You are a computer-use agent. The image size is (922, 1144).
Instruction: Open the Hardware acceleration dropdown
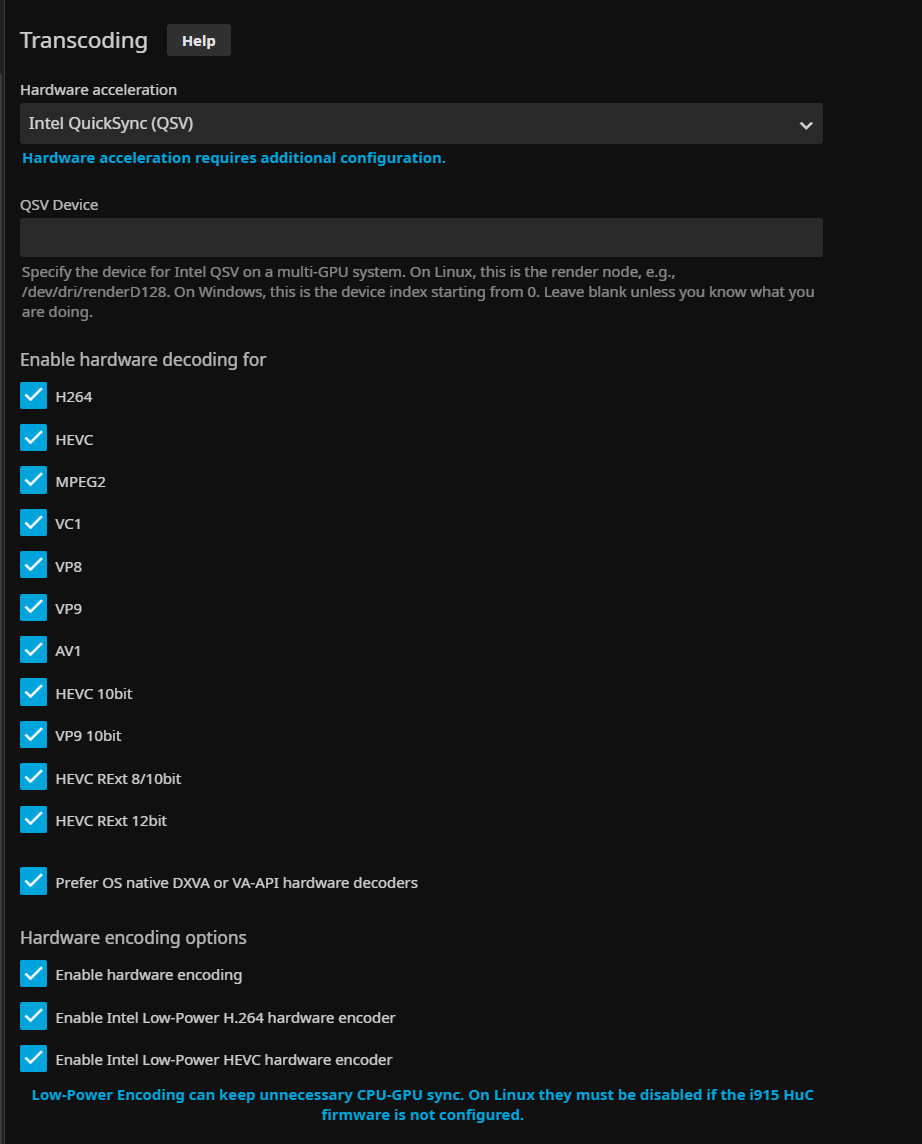[420, 124]
